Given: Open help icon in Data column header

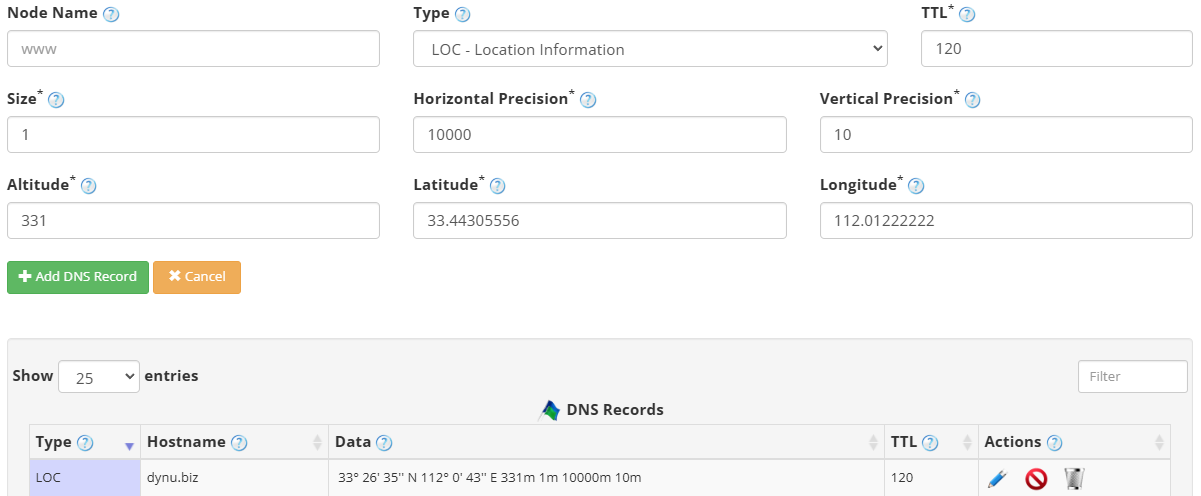Looking at the screenshot, I should pyautogui.click(x=384, y=443).
